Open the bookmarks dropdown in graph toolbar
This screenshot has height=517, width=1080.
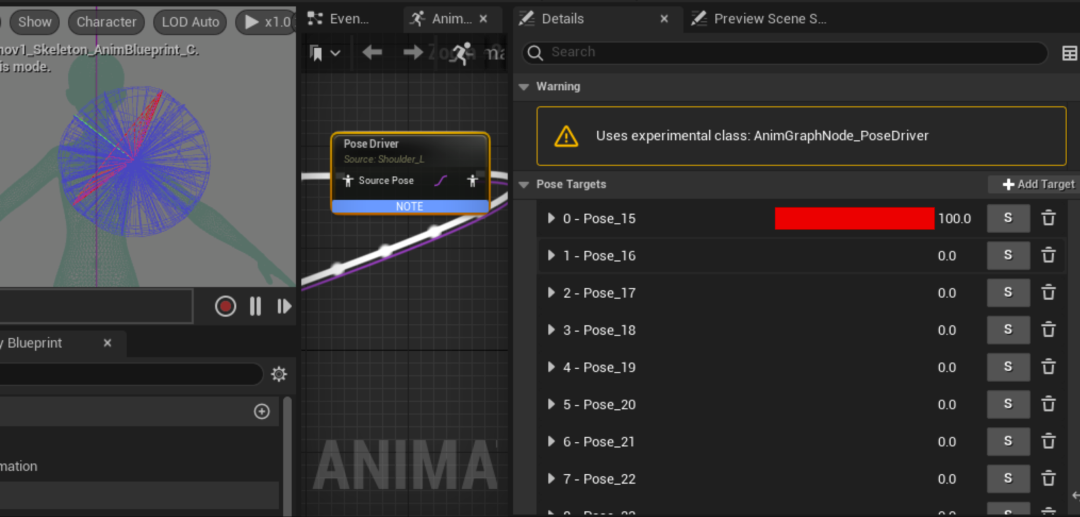(x=325, y=53)
